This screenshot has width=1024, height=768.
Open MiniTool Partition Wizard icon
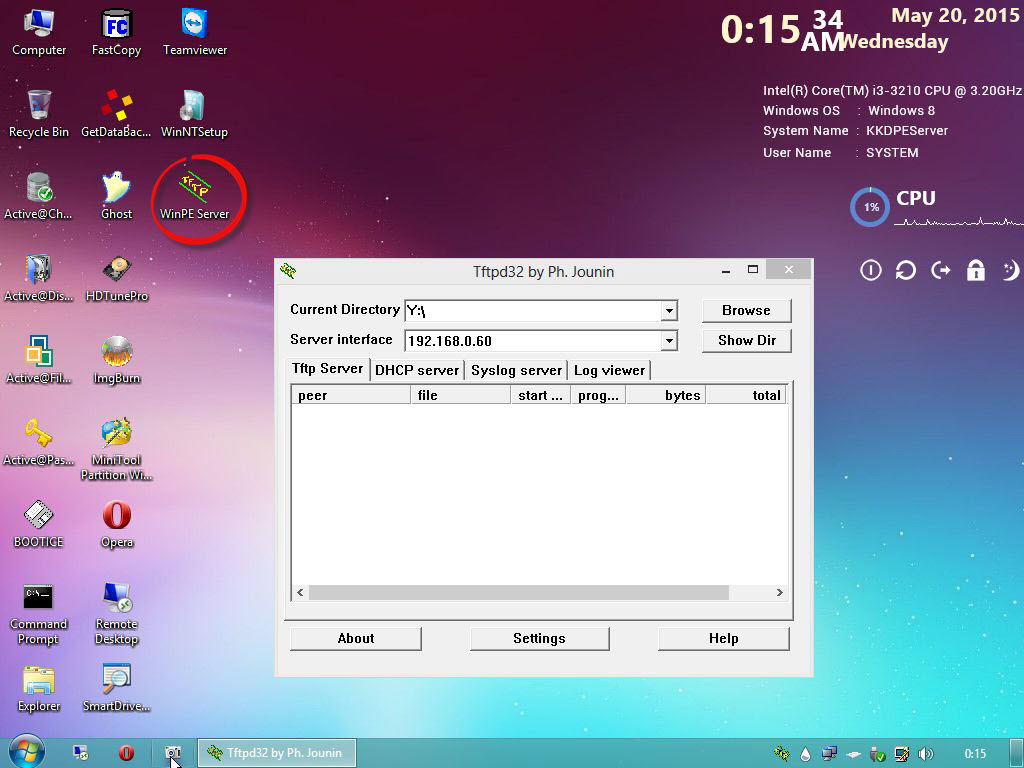coord(116,449)
